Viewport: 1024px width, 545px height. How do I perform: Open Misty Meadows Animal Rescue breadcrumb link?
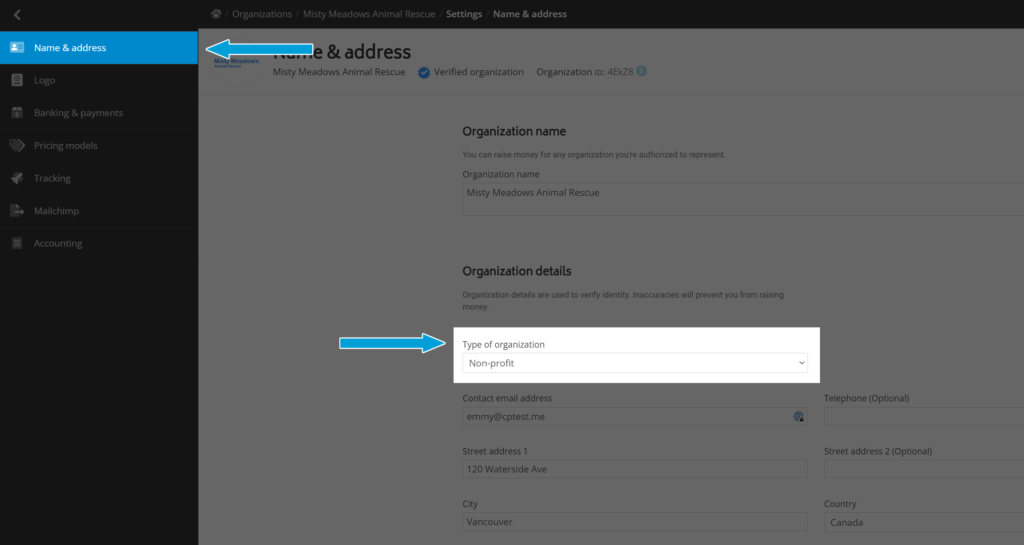click(369, 14)
